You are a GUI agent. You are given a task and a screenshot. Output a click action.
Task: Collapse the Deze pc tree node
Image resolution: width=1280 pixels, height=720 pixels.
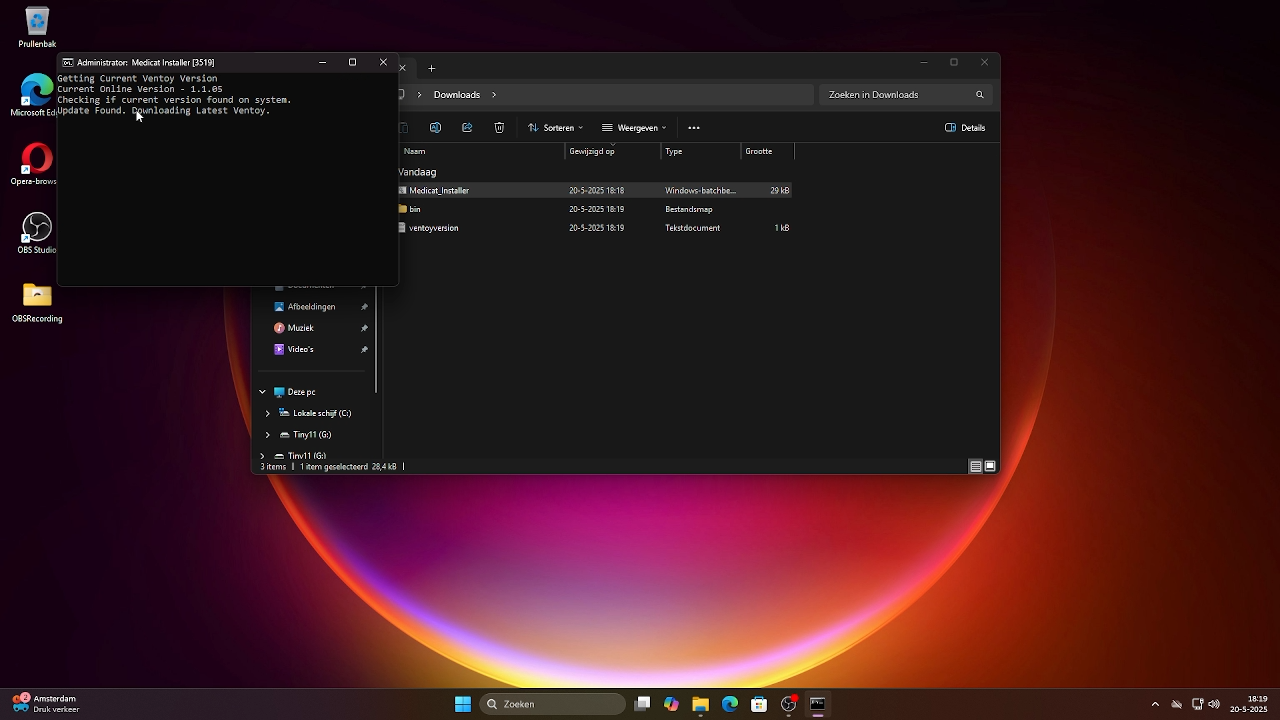263,392
